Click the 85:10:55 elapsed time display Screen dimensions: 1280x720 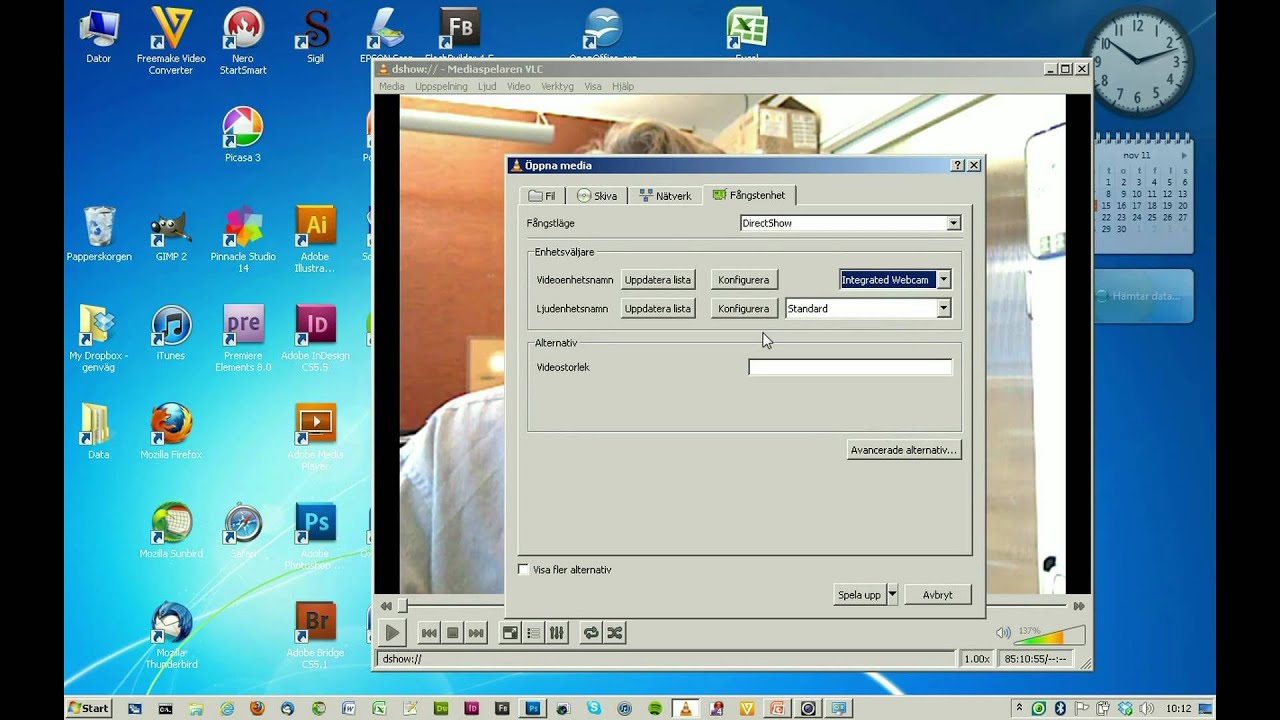point(1034,659)
